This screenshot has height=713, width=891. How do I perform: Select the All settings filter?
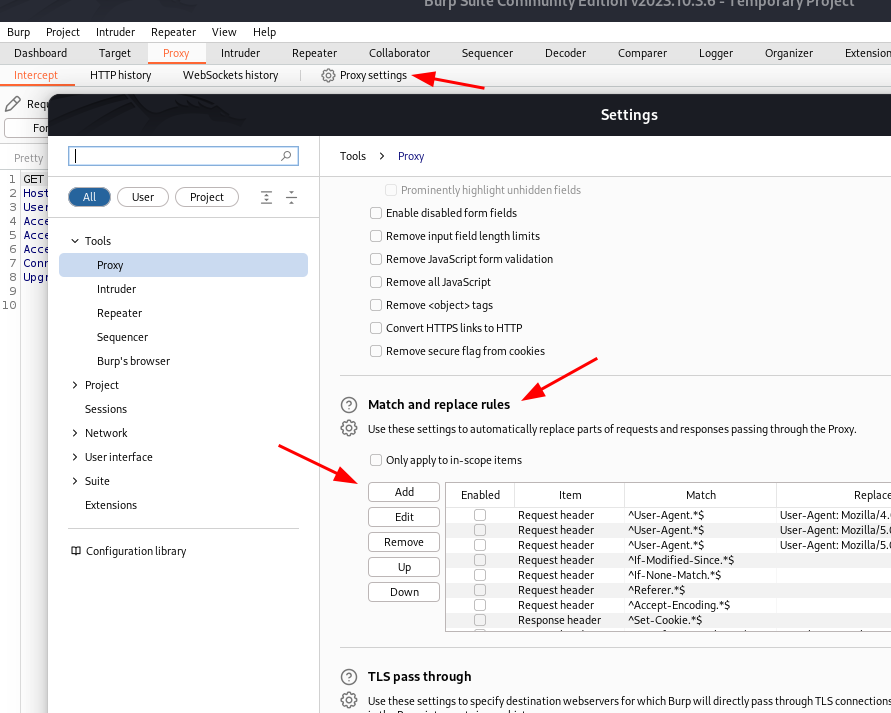click(x=89, y=197)
